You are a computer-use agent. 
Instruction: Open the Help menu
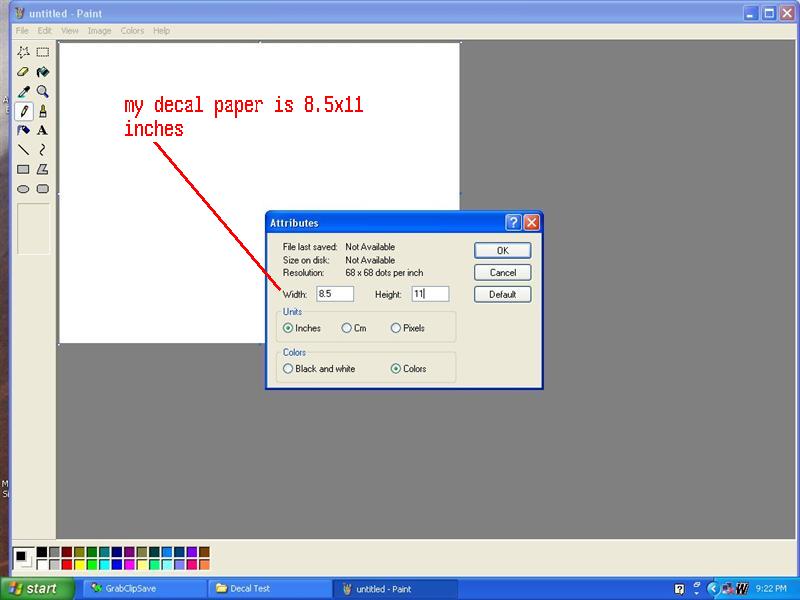click(161, 31)
